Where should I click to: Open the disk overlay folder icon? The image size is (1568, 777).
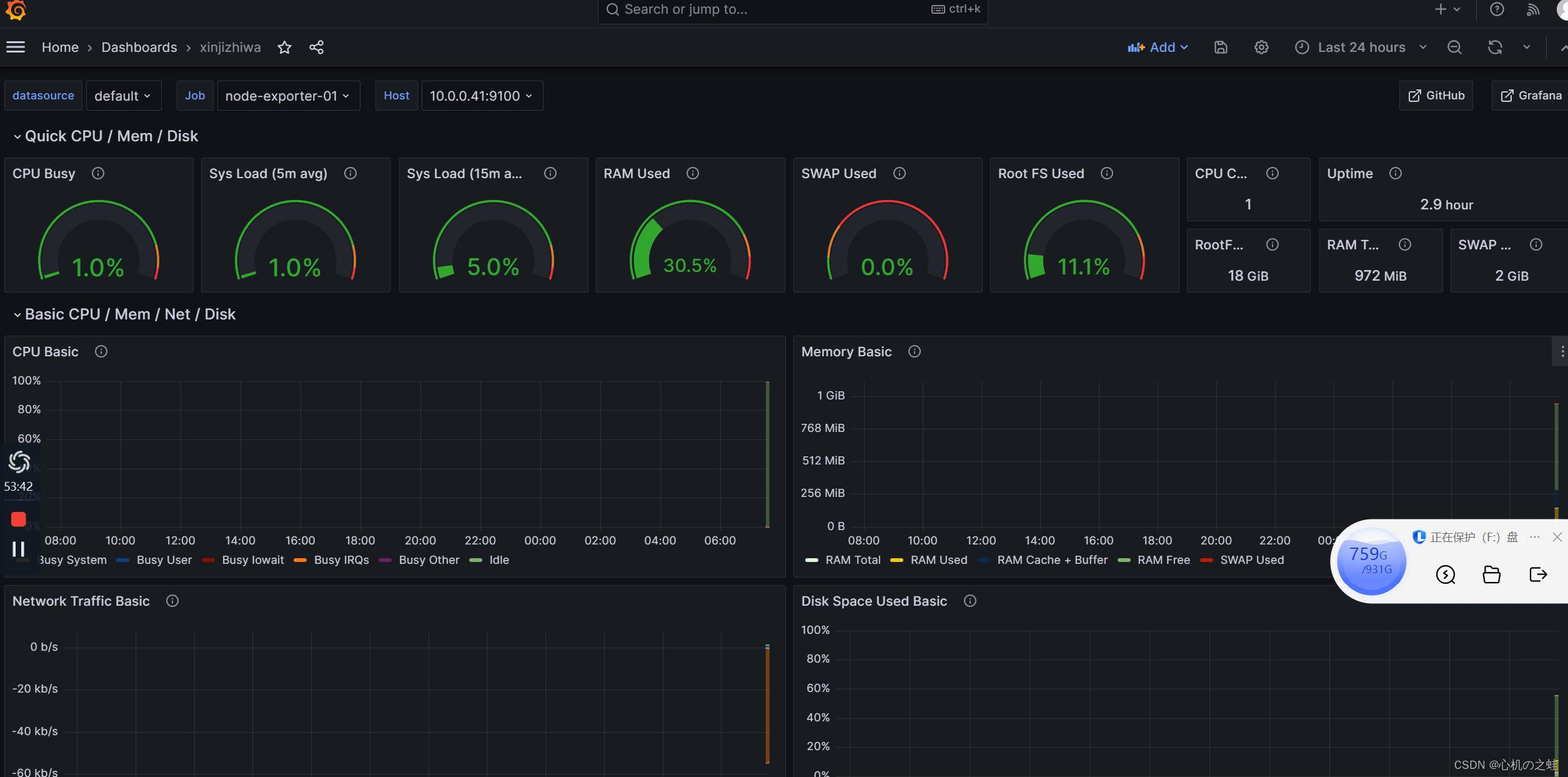pyautogui.click(x=1492, y=574)
